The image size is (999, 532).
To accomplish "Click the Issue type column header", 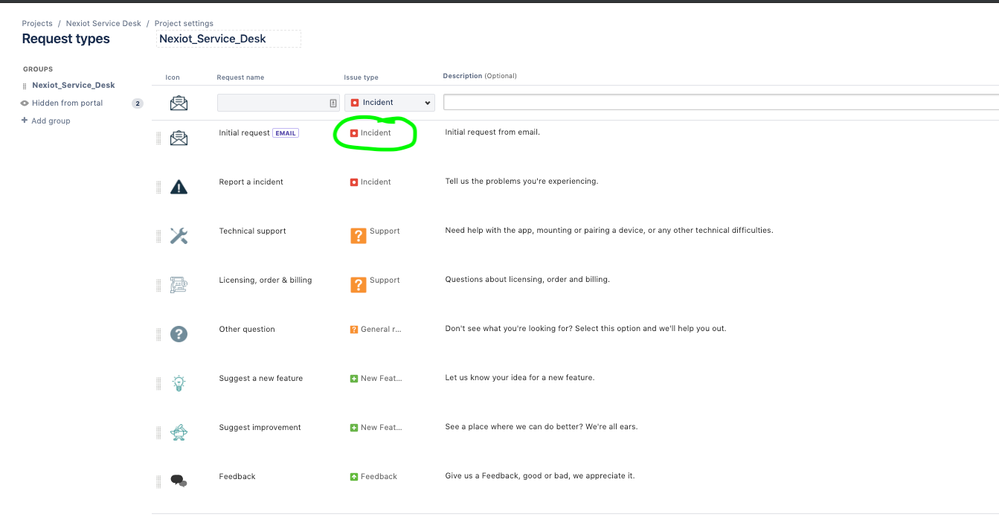I will 361,78.
